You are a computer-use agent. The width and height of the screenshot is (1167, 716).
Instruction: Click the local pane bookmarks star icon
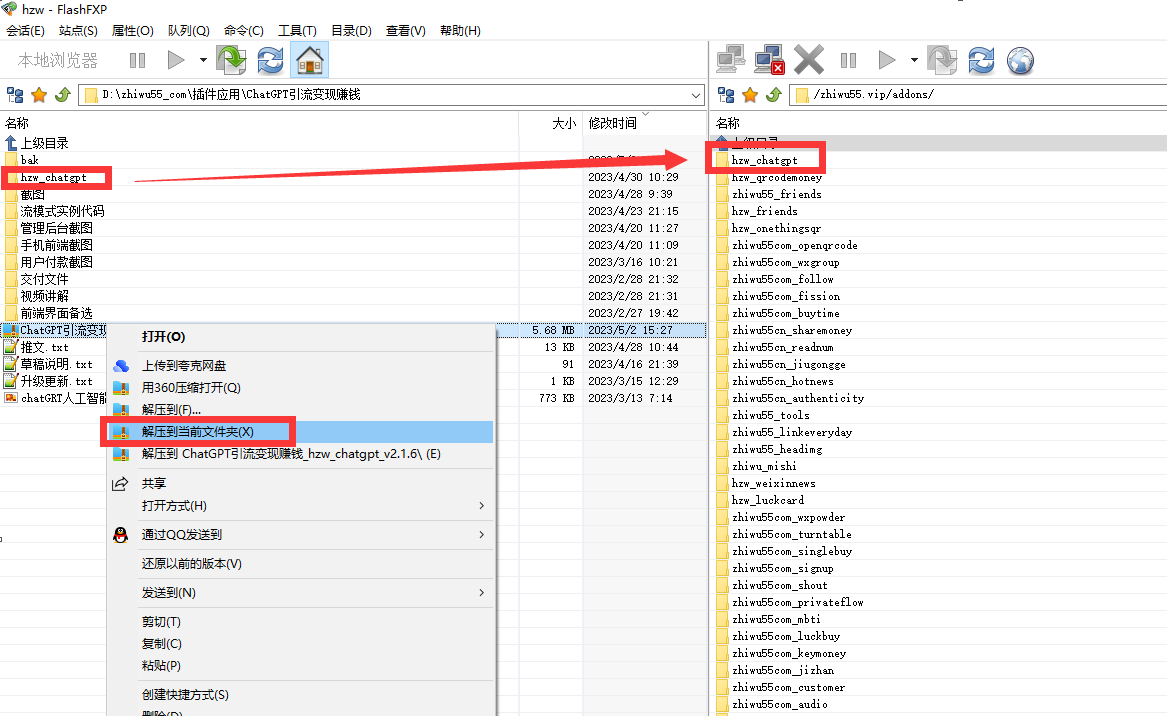click(x=39, y=95)
